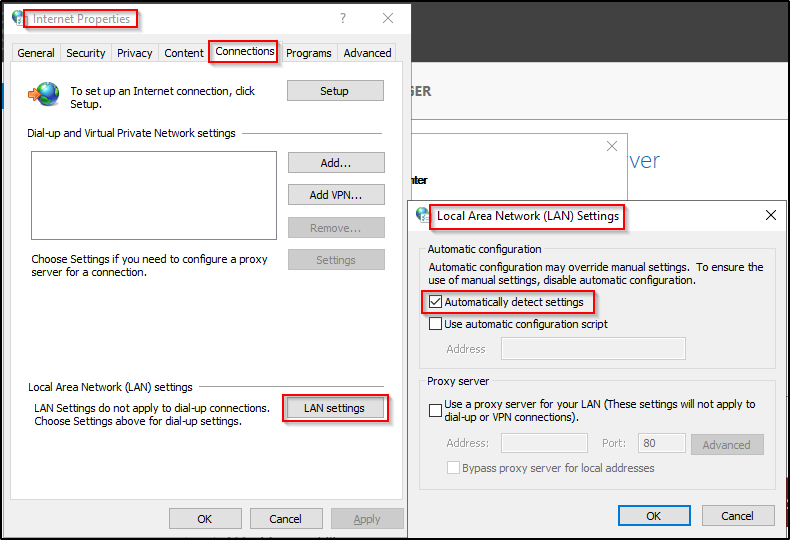Open the Security tab

(85, 53)
